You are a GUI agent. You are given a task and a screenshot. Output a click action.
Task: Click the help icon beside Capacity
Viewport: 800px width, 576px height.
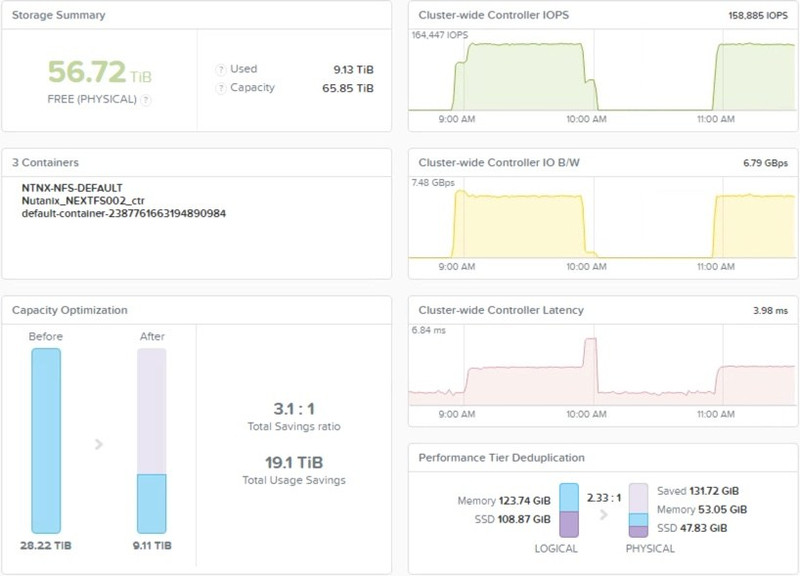(220, 88)
